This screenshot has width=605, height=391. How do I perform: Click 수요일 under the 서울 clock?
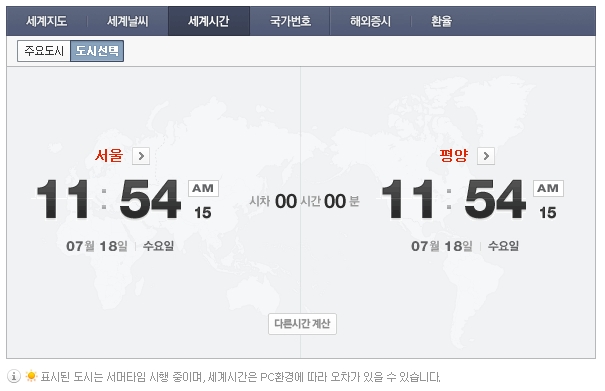click(x=159, y=246)
